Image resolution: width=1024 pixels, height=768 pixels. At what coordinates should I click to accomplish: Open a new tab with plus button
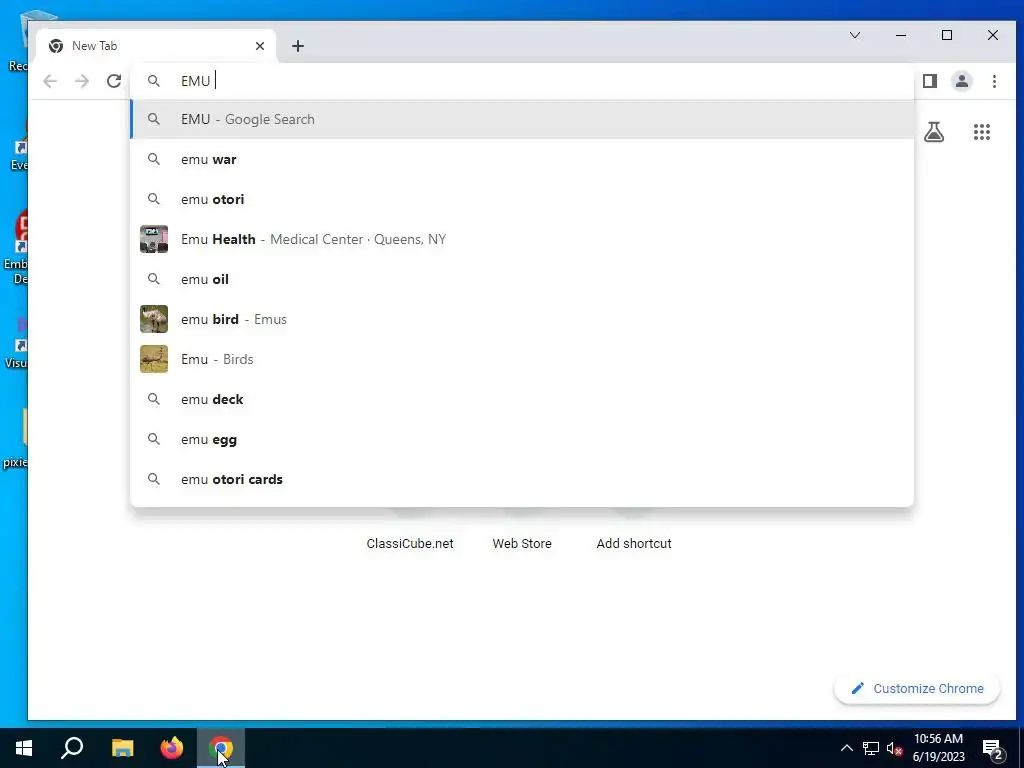click(298, 46)
